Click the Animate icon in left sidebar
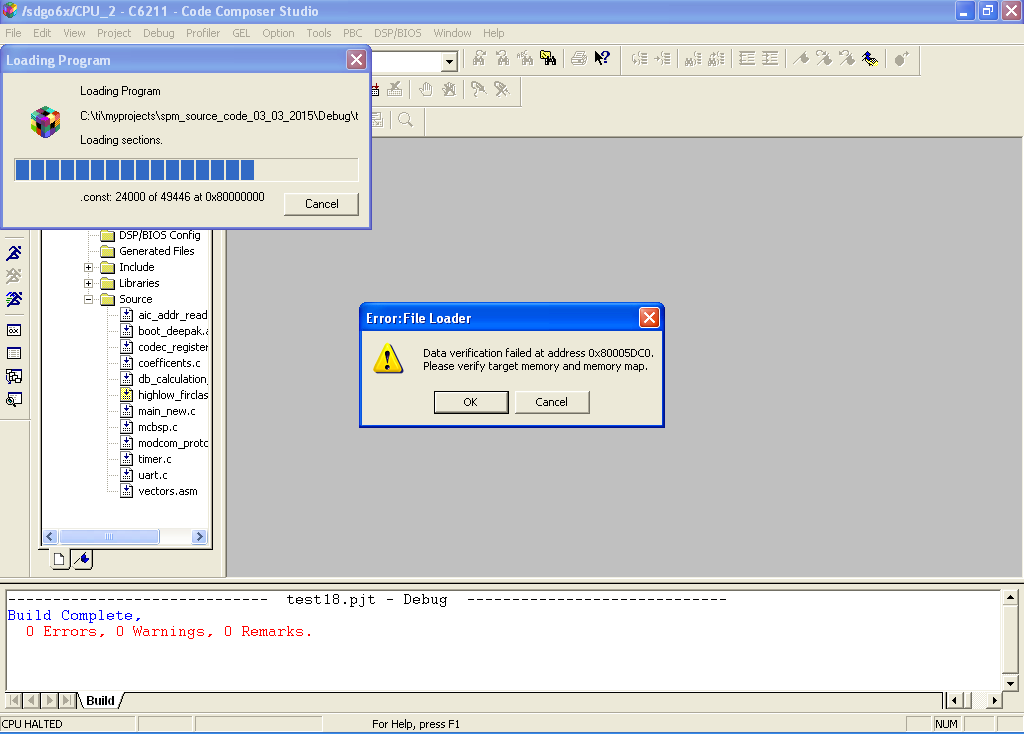The height and width of the screenshot is (734, 1024). coord(14,299)
